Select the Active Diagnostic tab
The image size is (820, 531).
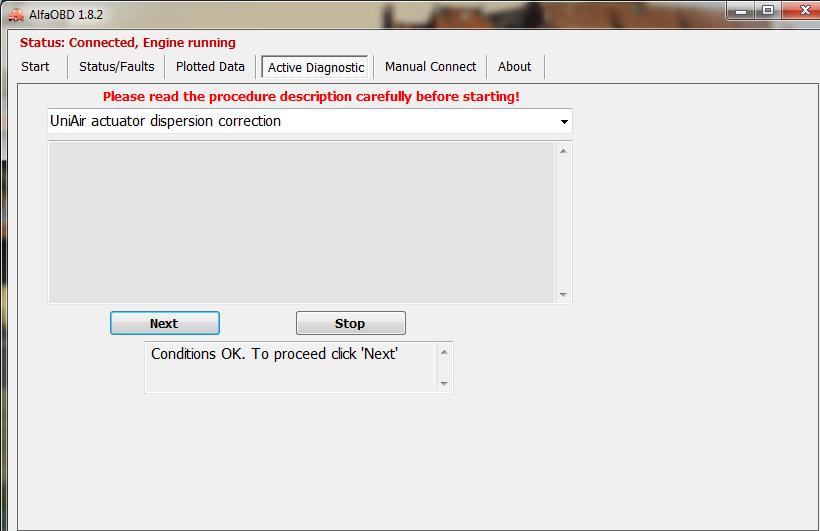[315, 67]
